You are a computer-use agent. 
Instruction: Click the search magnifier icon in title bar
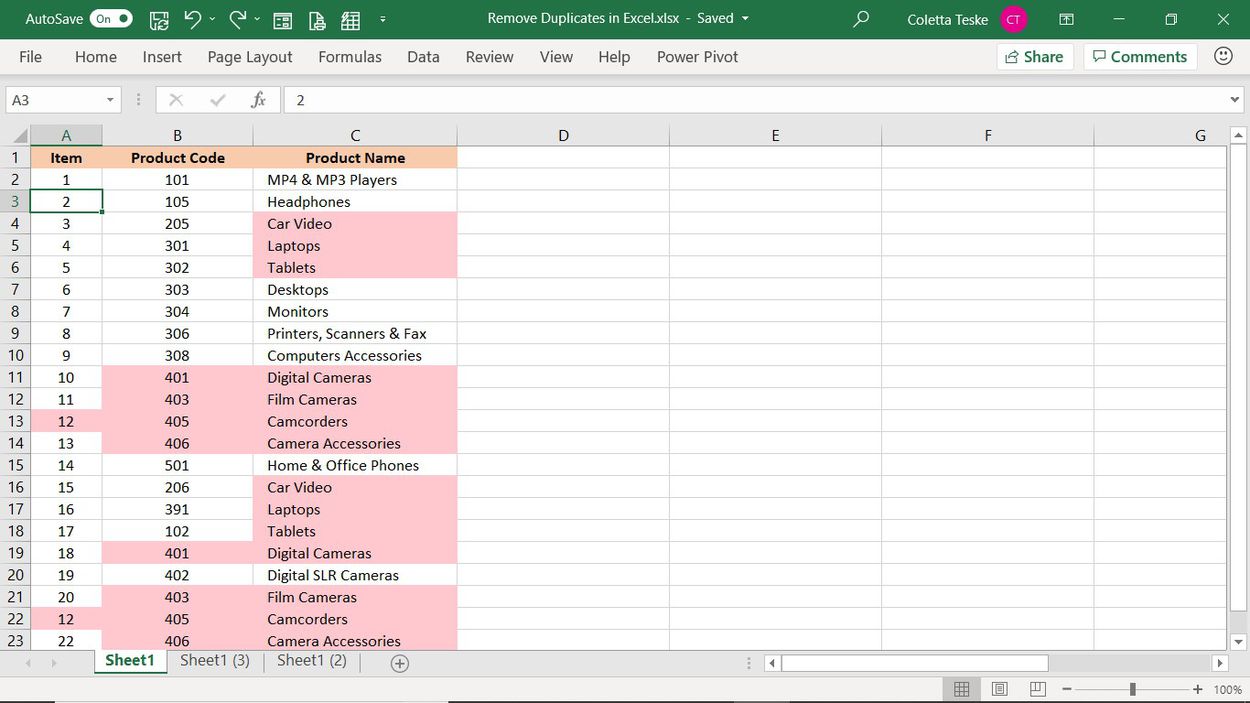pos(860,19)
